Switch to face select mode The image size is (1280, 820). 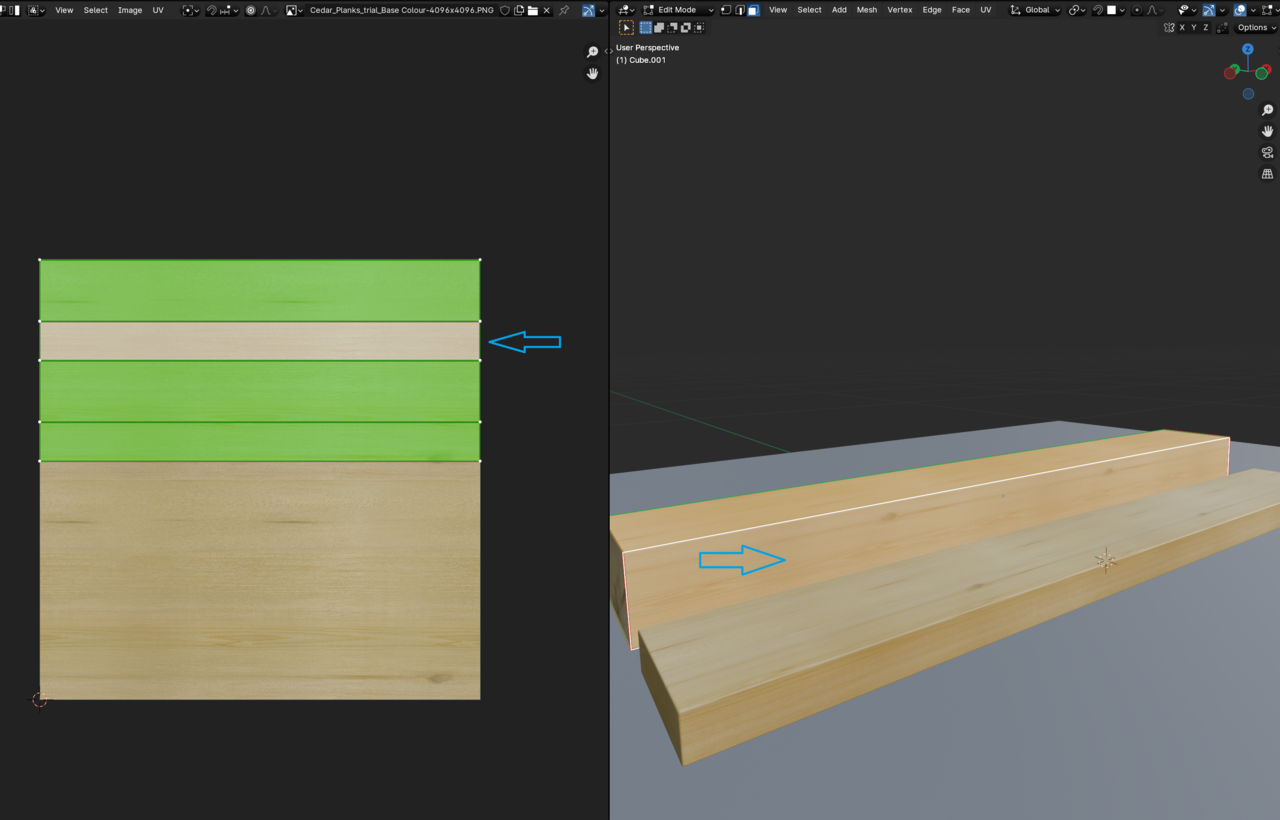pos(753,10)
